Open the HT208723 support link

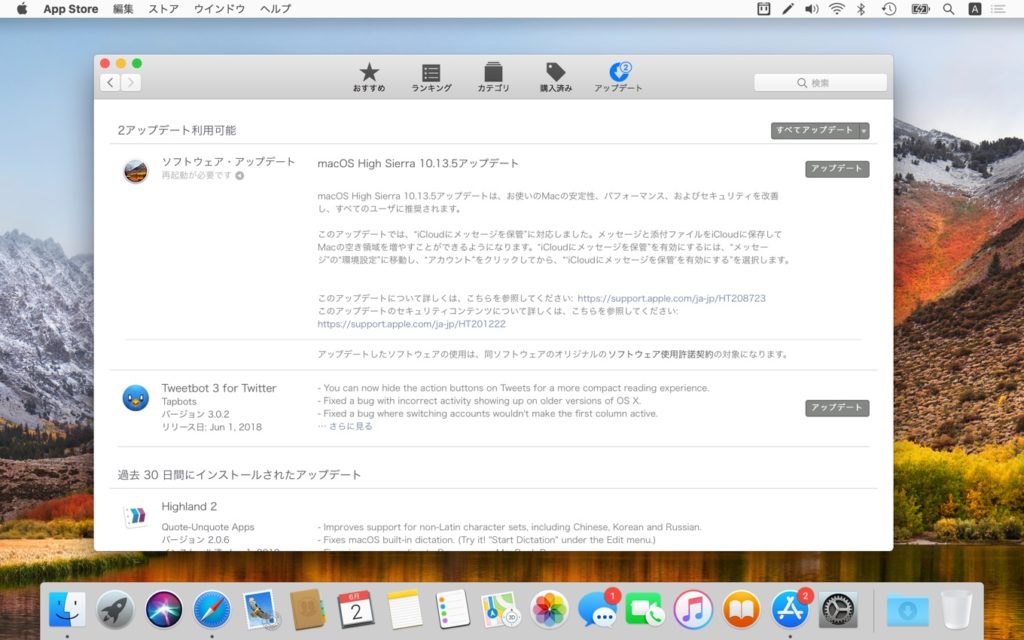(x=671, y=298)
